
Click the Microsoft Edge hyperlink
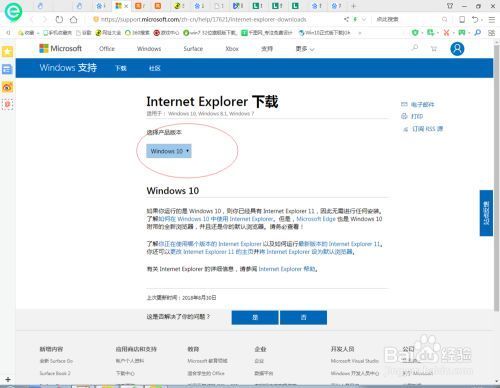[316, 219]
